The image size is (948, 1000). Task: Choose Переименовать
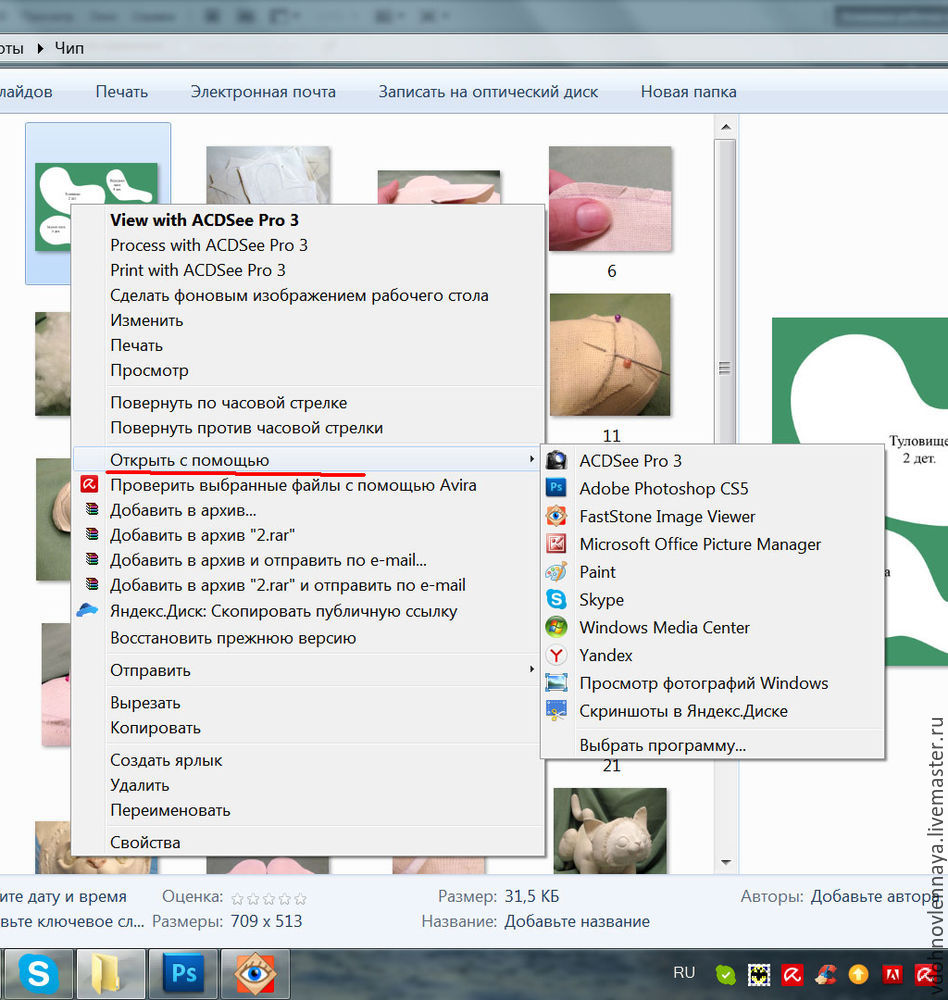(307, 810)
